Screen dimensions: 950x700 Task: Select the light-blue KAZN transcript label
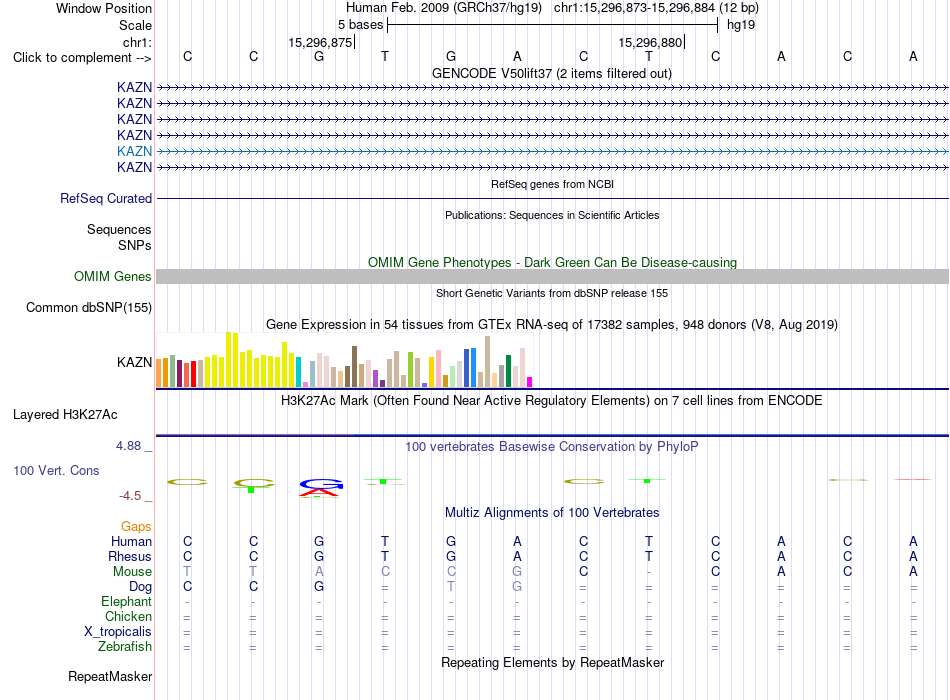[135, 151]
